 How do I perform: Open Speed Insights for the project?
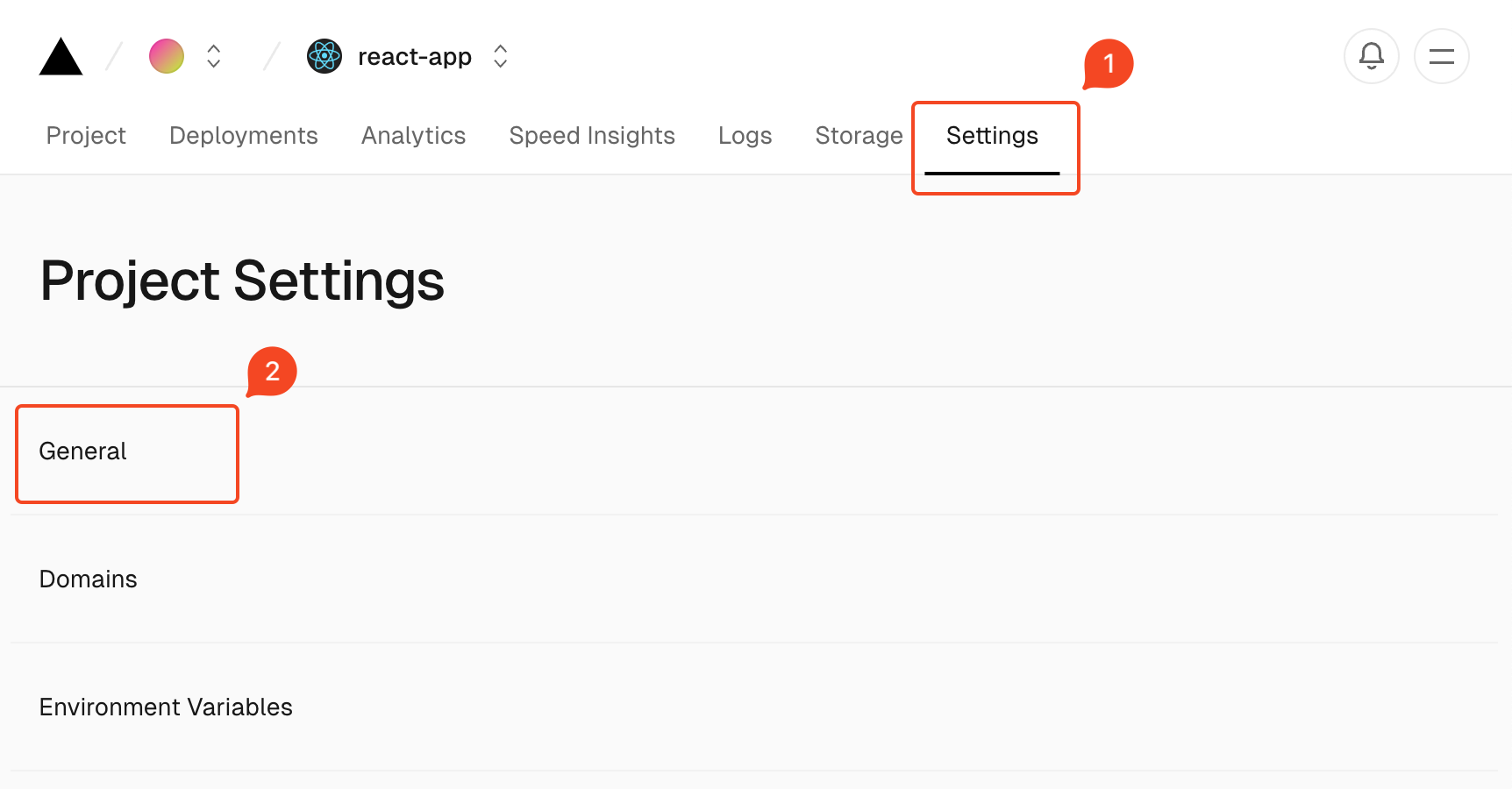[592, 136]
